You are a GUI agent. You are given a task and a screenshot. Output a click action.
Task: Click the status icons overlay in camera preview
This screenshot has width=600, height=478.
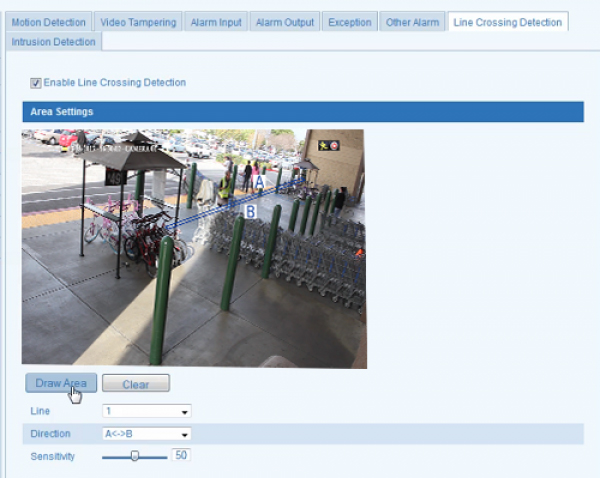coord(328,145)
